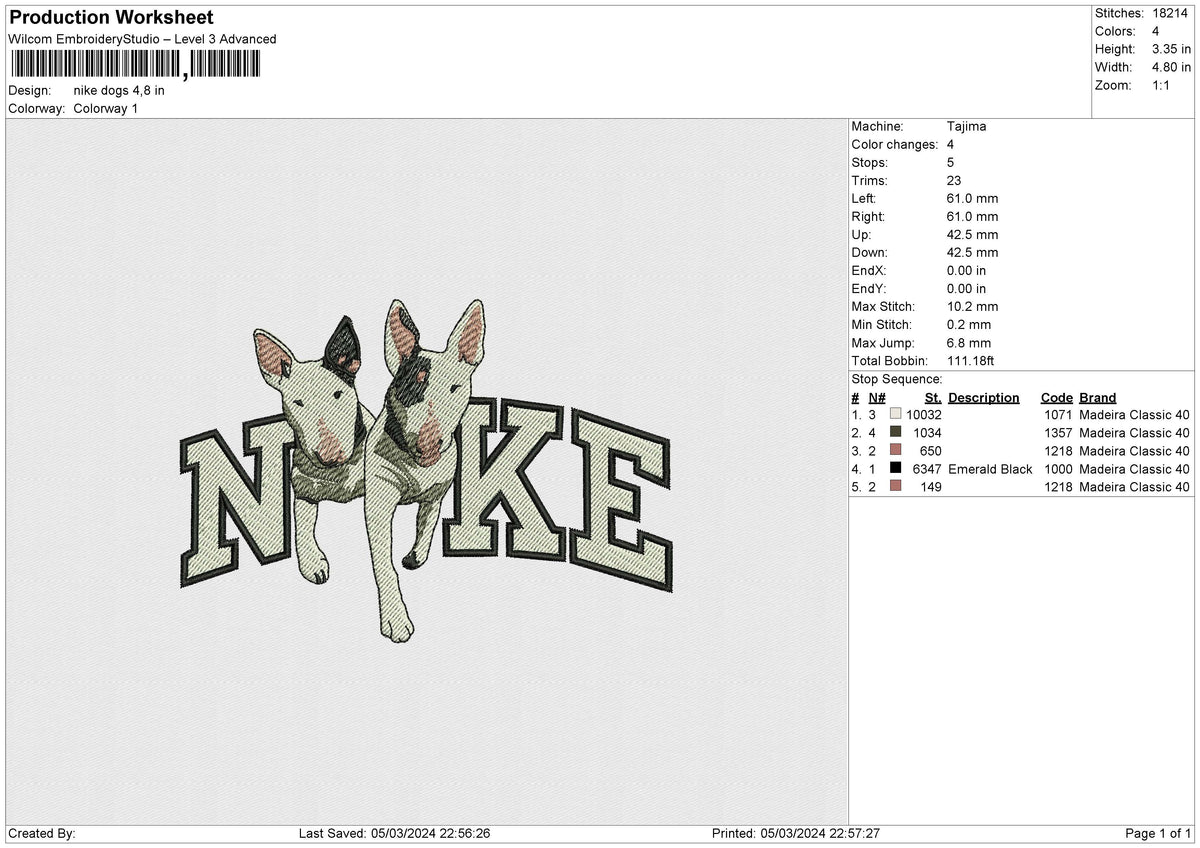Click the Stop Sequence label
The width and height of the screenshot is (1200, 848).
point(897,380)
